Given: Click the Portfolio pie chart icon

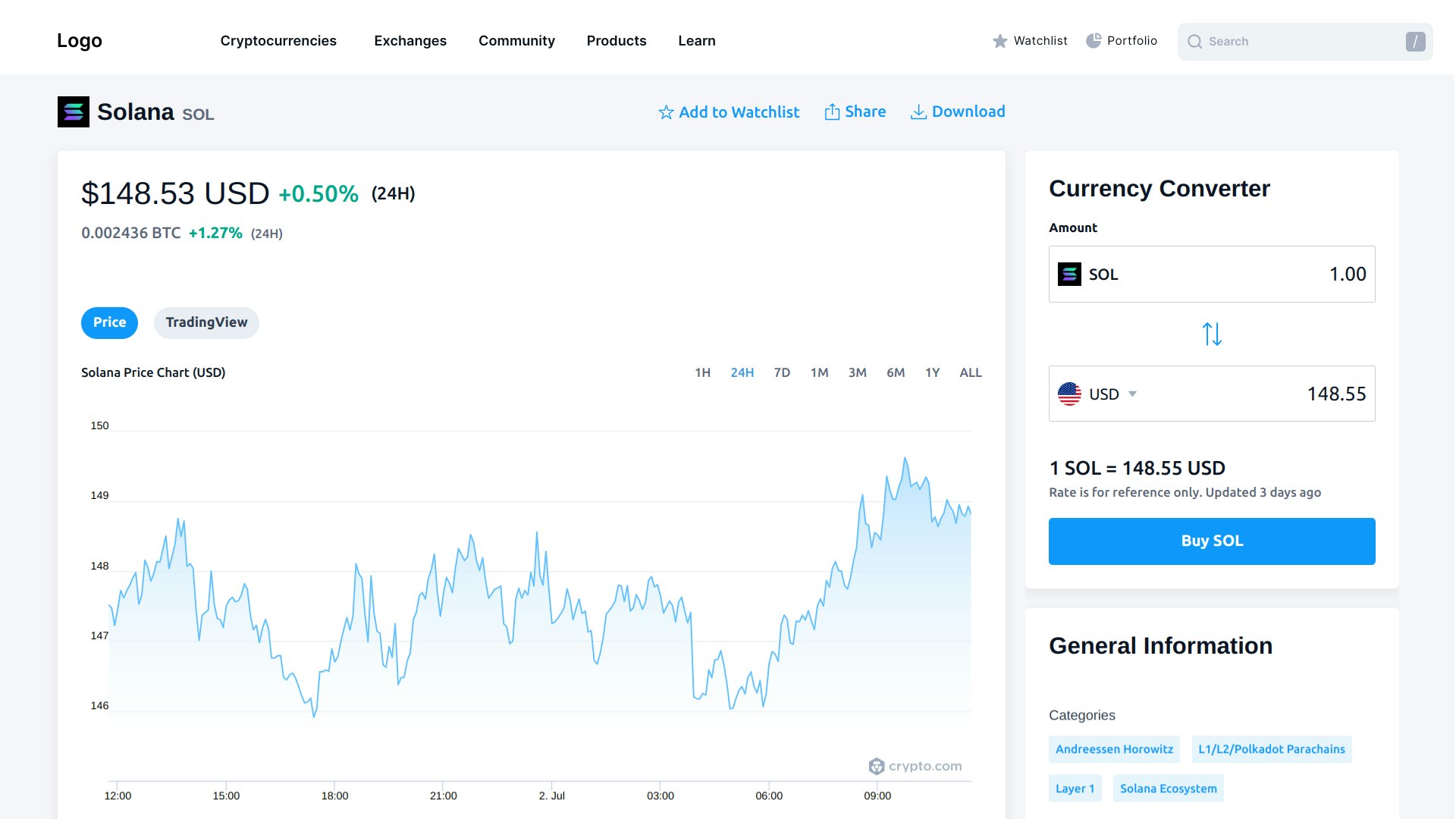Looking at the screenshot, I should [1094, 40].
